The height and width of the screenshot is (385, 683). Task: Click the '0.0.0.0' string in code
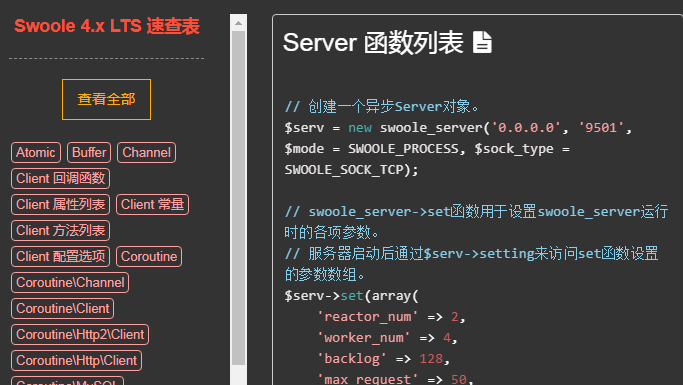click(x=526, y=128)
